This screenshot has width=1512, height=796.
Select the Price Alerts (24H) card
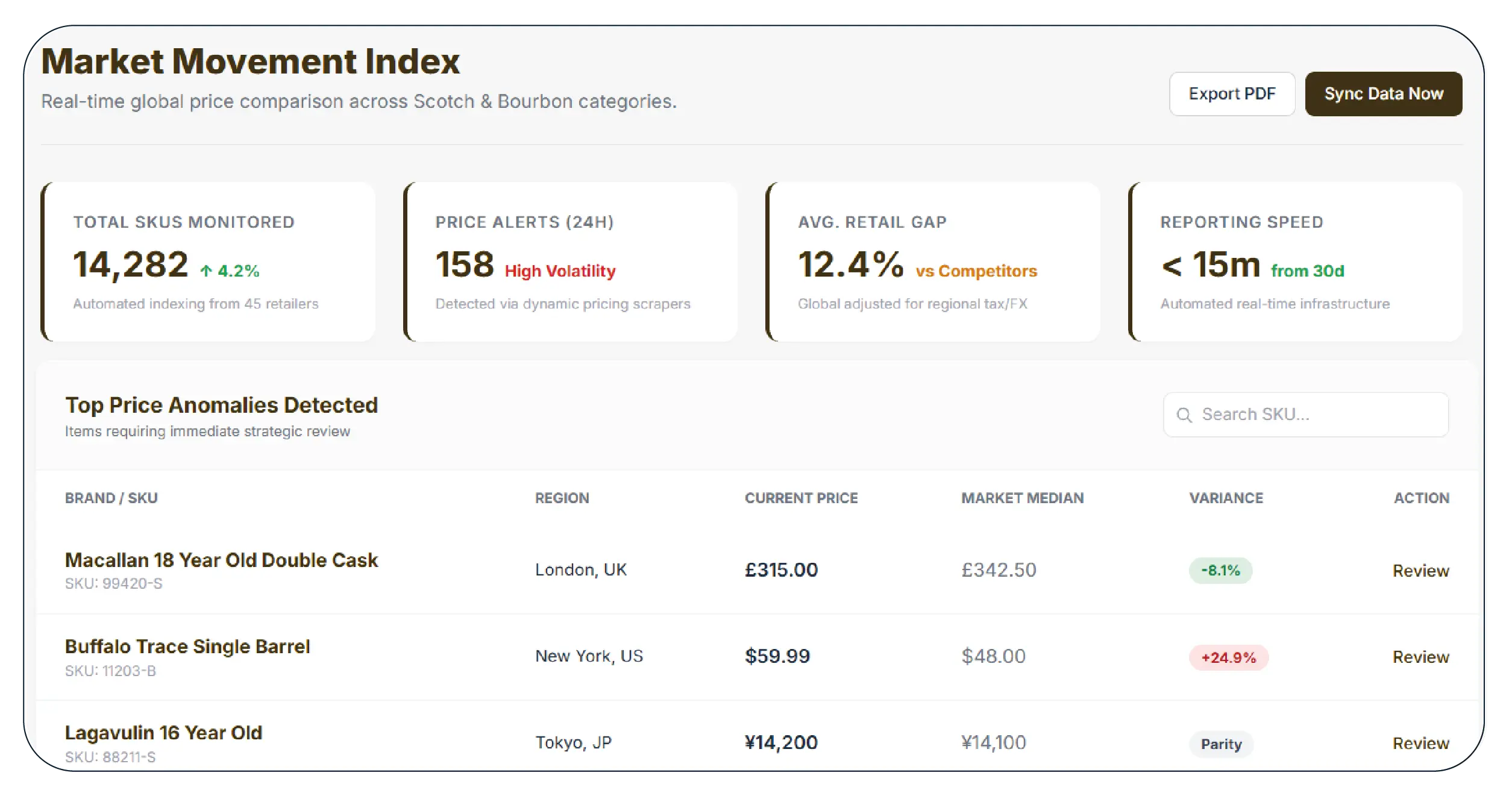tap(571, 262)
